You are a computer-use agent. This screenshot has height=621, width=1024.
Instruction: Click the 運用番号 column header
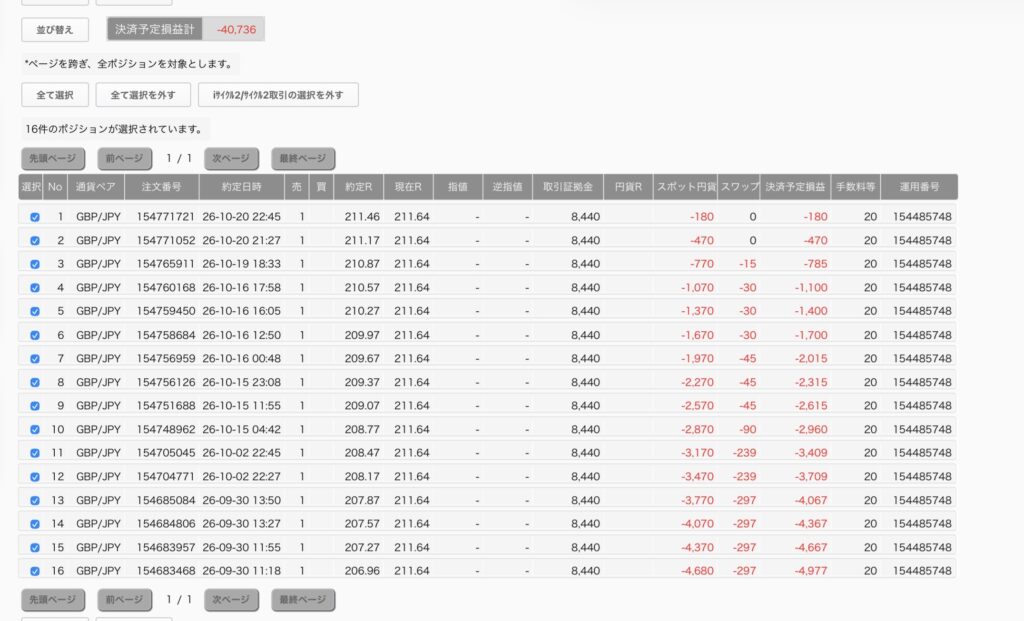(920, 187)
